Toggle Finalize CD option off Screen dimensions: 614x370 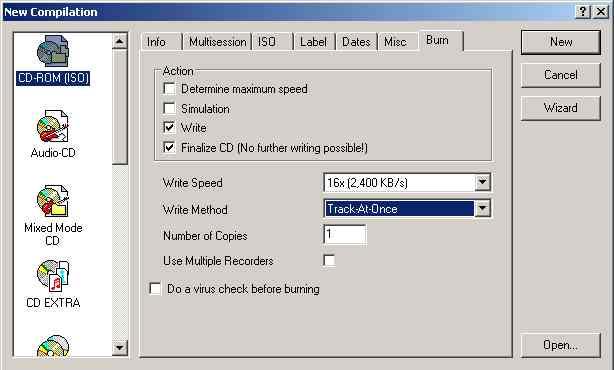[169, 148]
